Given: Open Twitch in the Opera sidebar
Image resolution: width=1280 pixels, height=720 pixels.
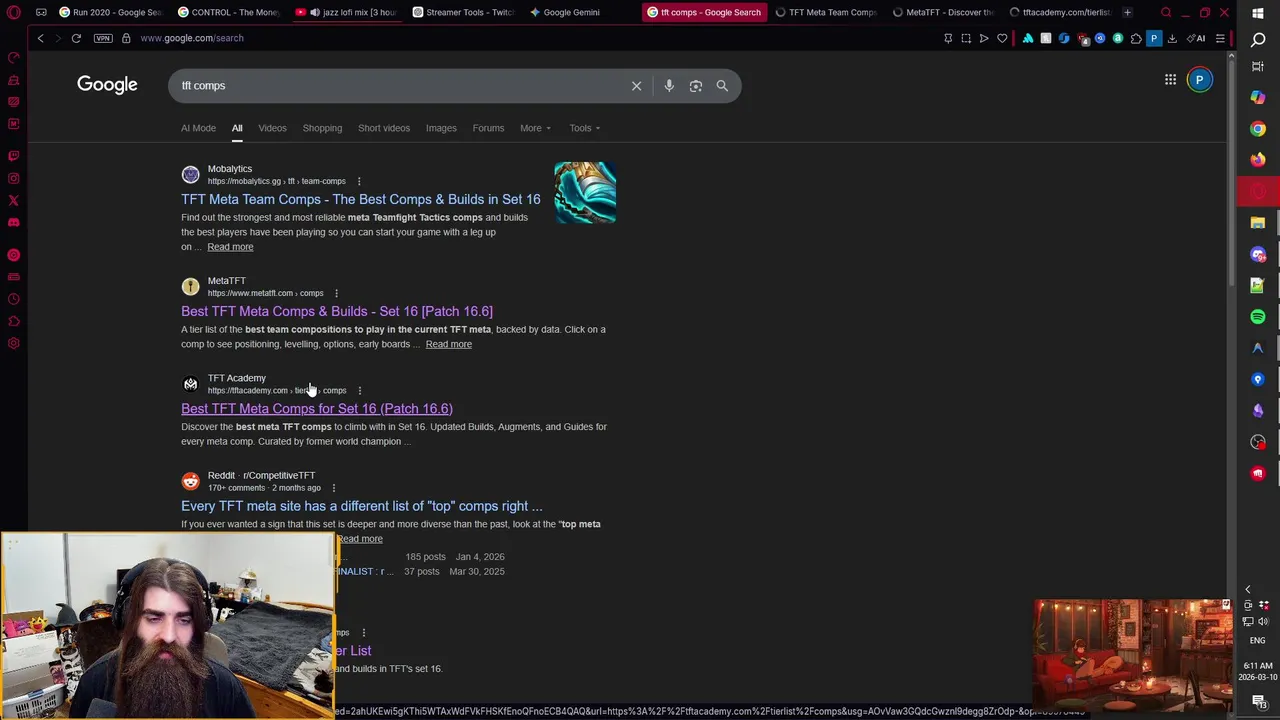Looking at the screenshot, I should click(x=13, y=156).
